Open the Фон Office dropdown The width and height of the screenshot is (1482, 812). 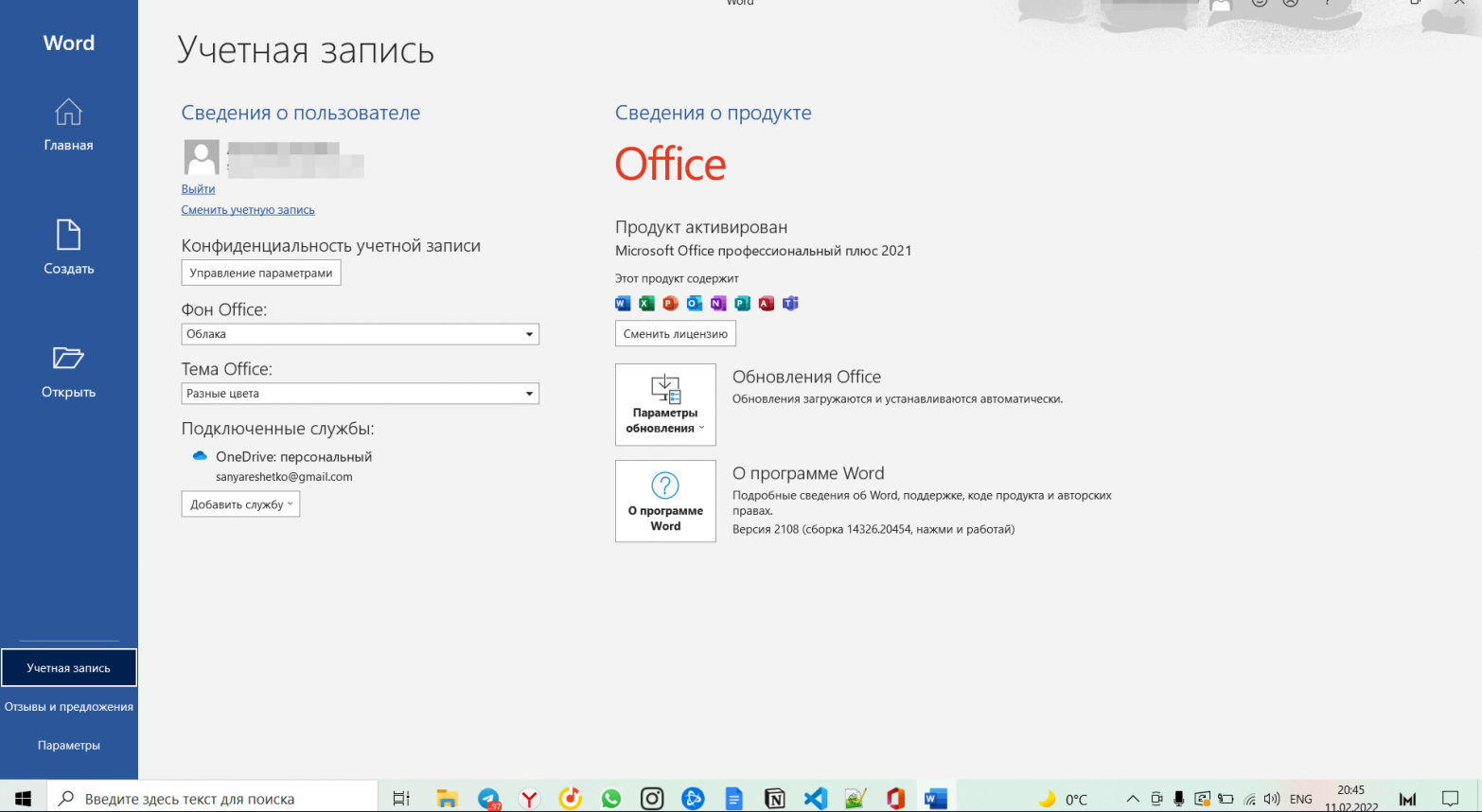pyautogui.click(x=361, y=334)
